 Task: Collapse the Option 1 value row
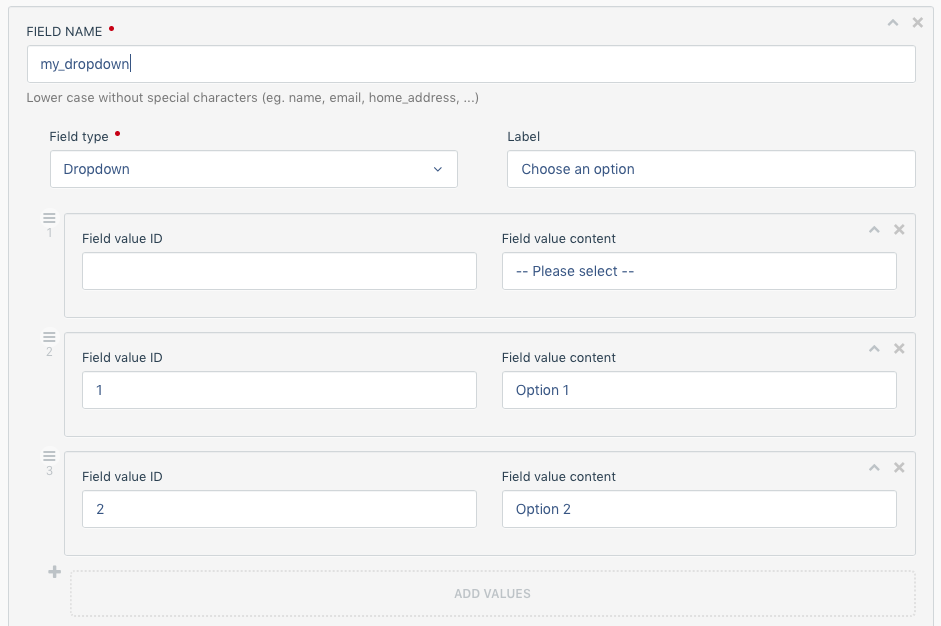tap(874, 348)
